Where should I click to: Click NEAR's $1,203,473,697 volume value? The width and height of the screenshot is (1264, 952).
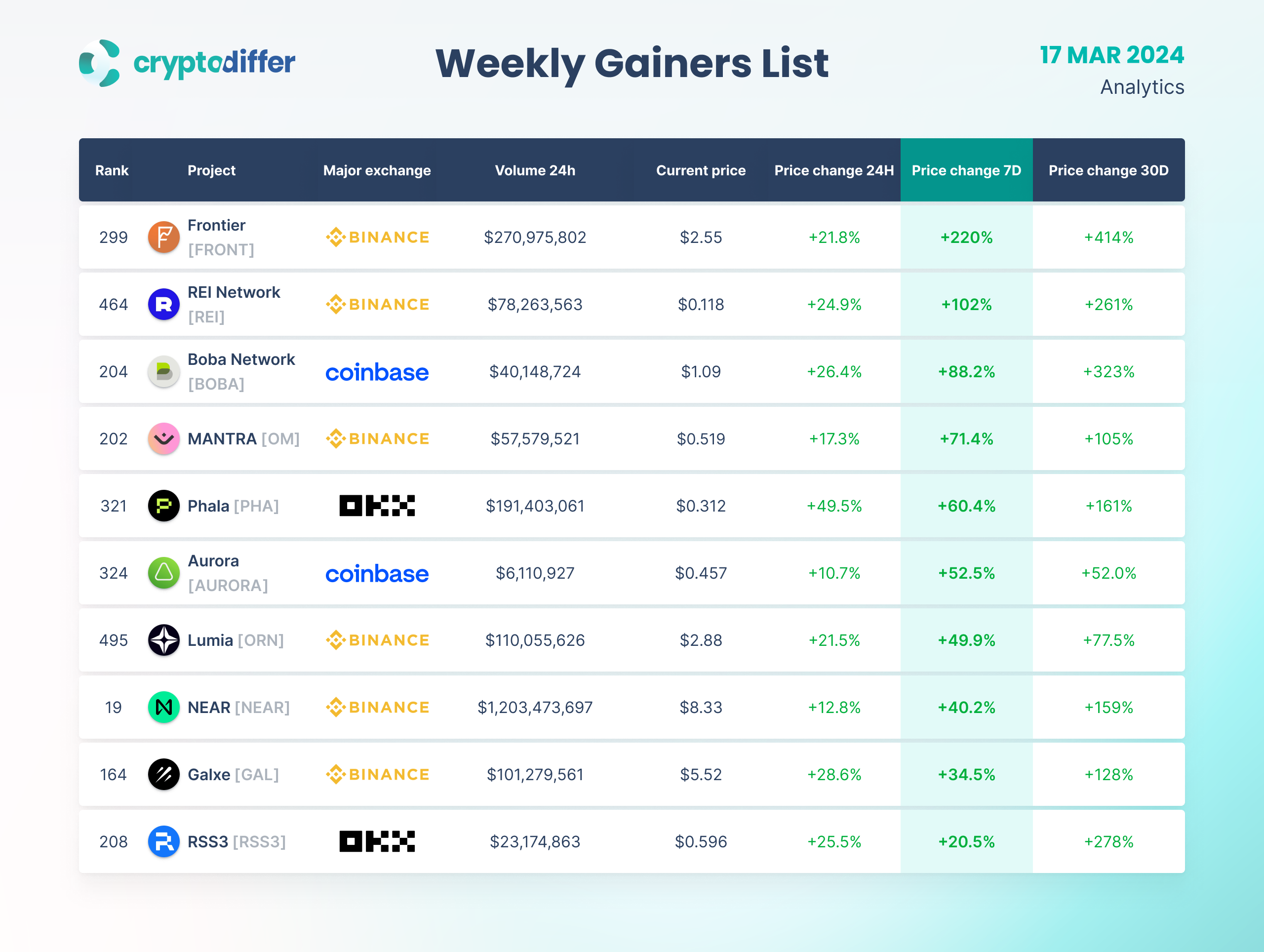tap(535, 708)
